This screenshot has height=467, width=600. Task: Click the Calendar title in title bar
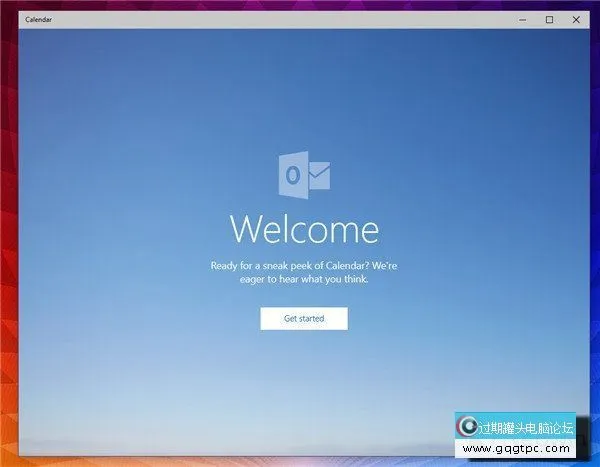[x=40, y=19]
